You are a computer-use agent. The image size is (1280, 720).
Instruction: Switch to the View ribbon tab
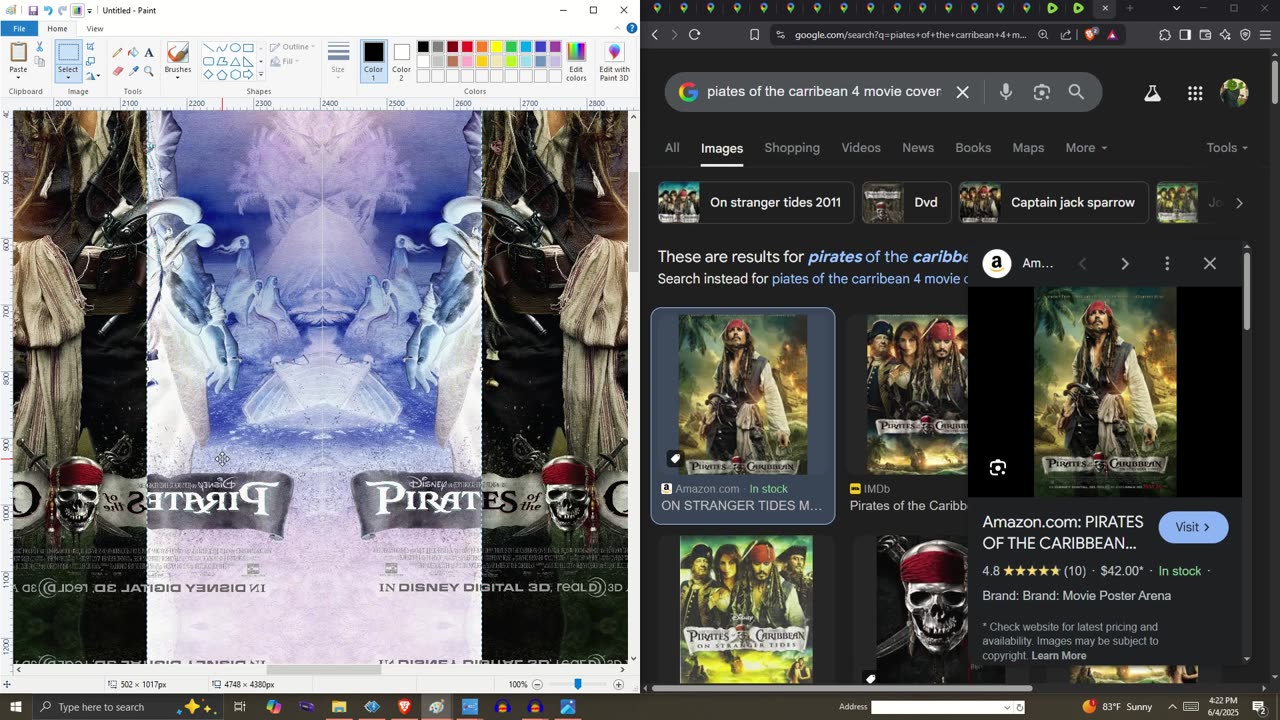[95, 29]
